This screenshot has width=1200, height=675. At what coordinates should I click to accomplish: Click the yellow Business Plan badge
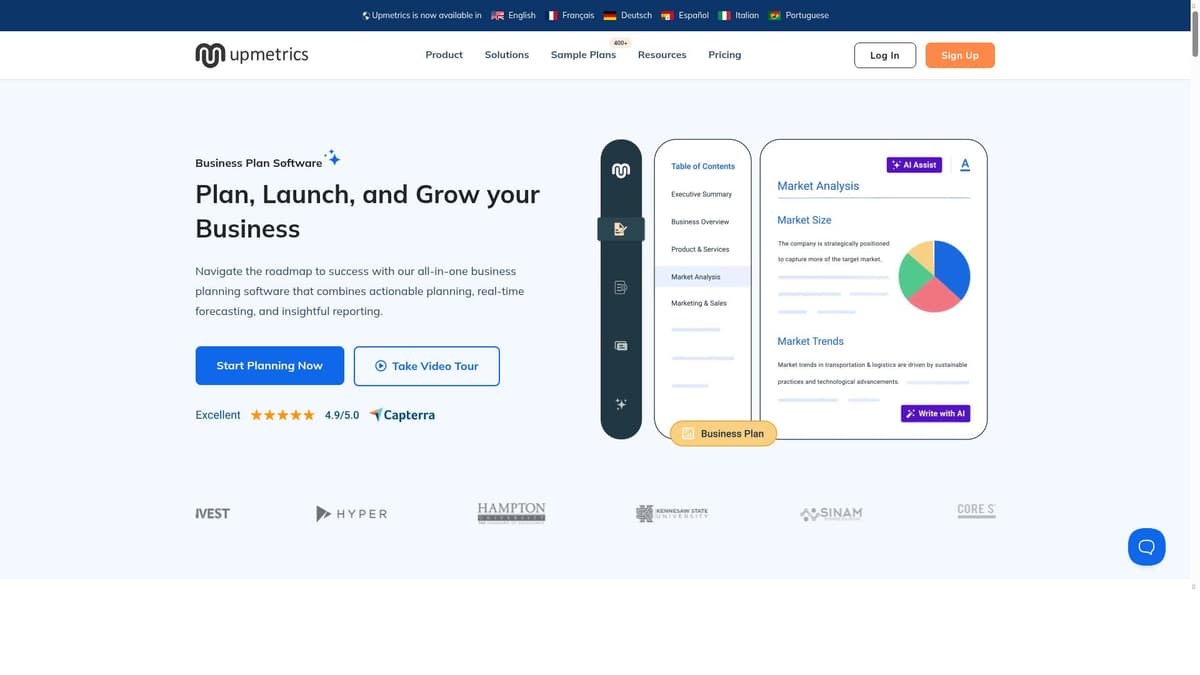coord(722,433)
